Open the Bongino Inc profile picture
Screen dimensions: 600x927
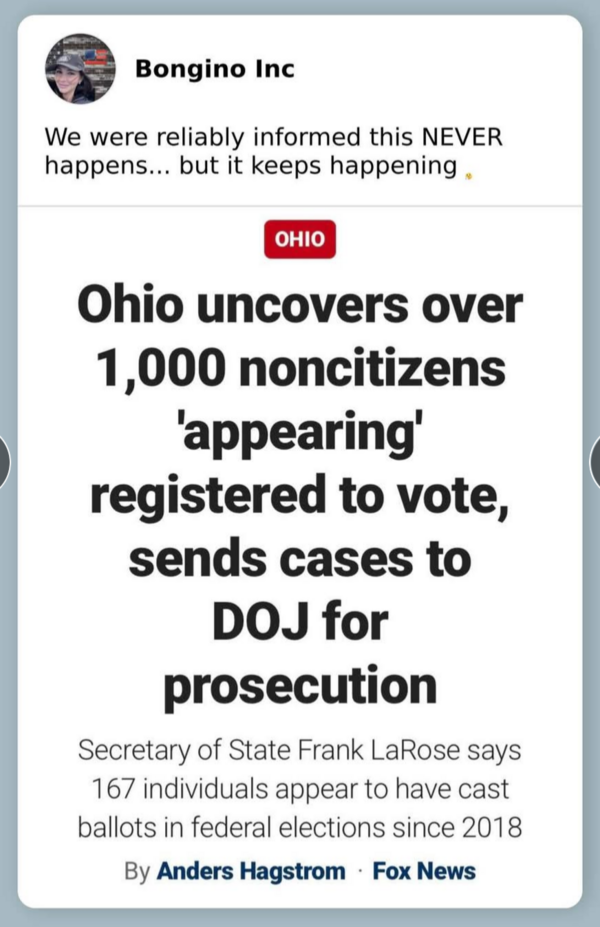(79, 70)
